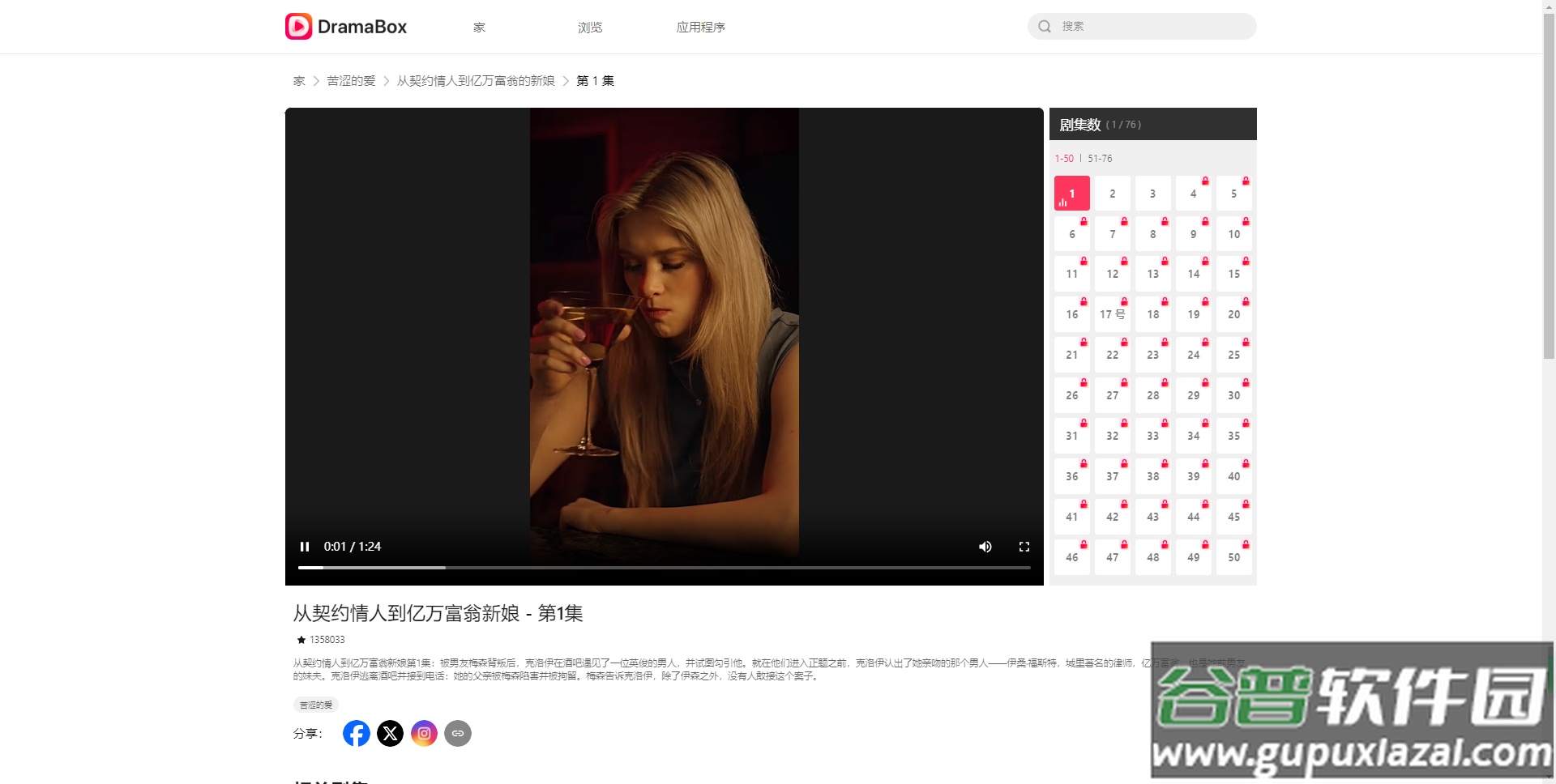The height and width of the screenshot is (784, 1556).
Task: Share on X (Twitter)
Action: [x=390, y=733]
